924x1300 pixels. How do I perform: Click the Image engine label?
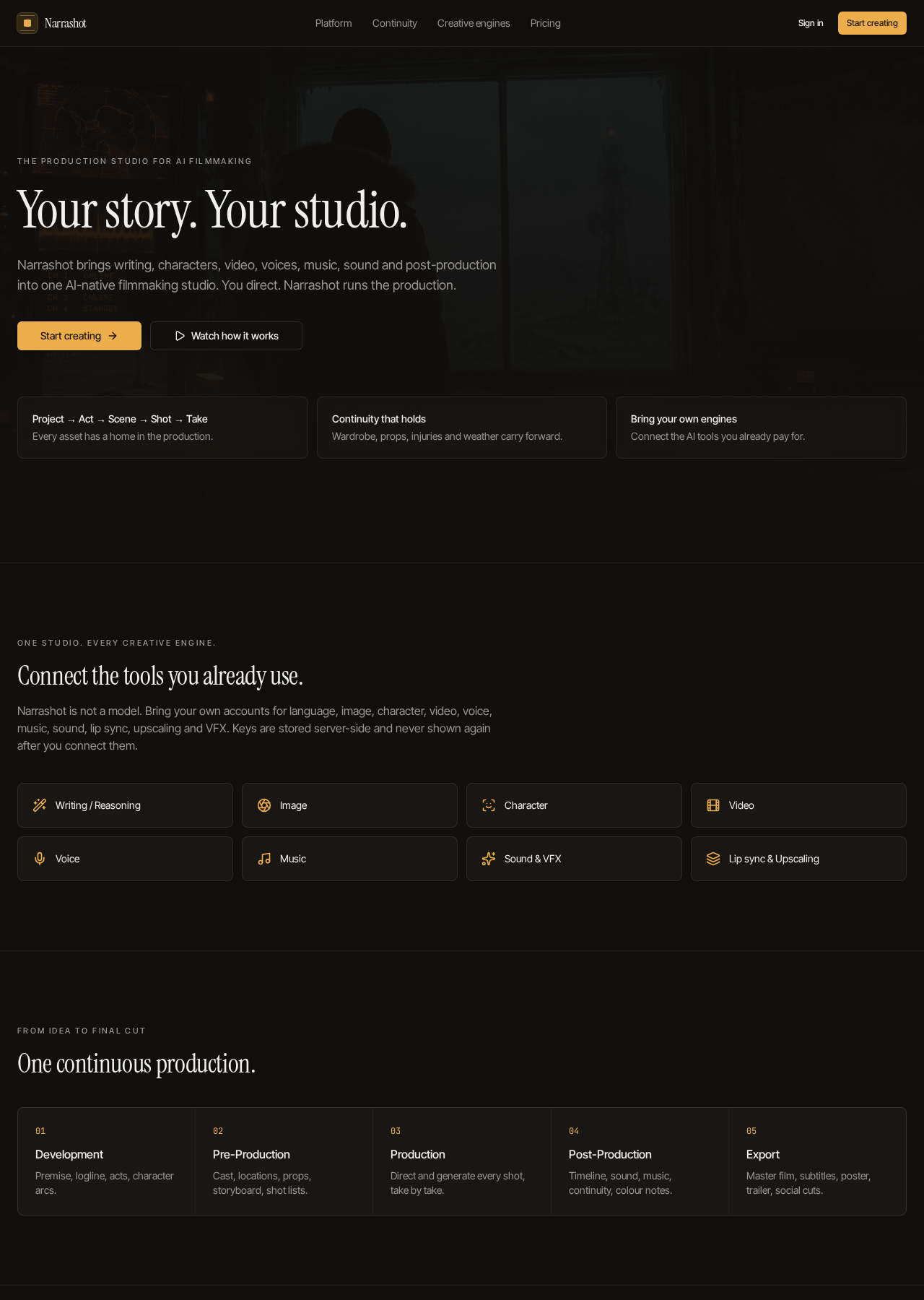pos(294,805)
